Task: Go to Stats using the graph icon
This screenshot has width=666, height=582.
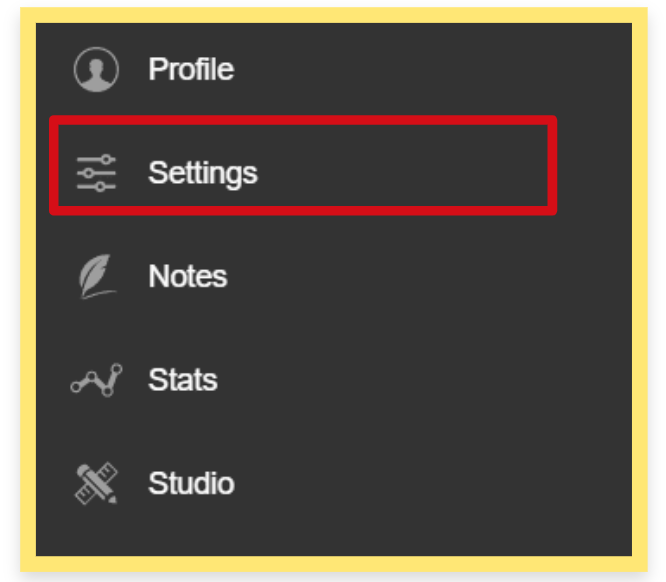Action: click(x=97, y=381)
